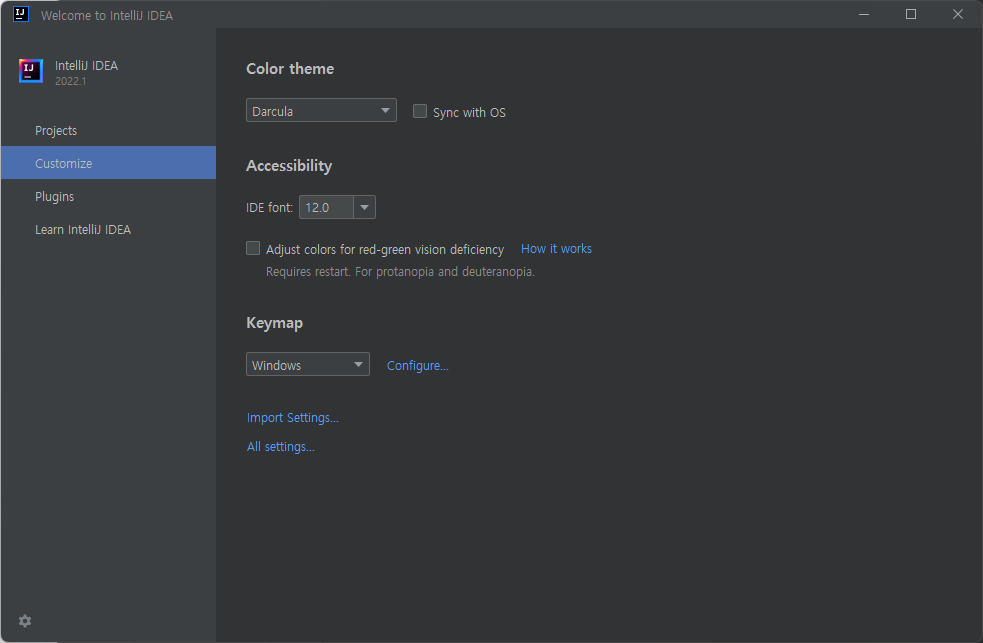Open the Projects section
The image size is (983, 643).
(x=108, y=130)
